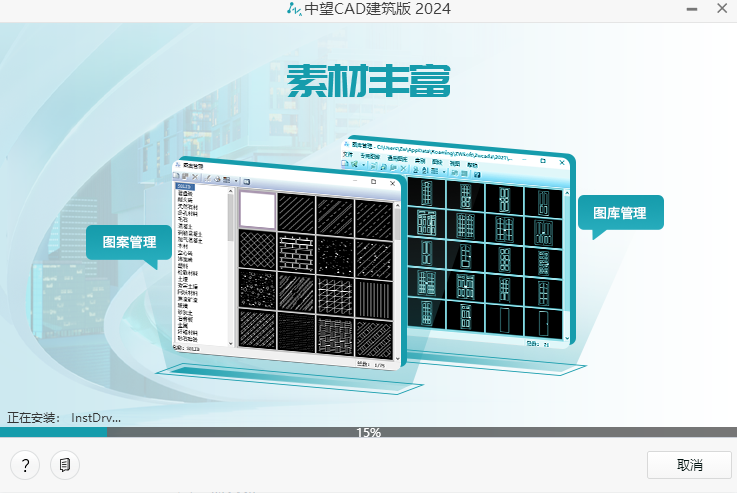Select the brick pattern thumbnail
The image size is (737, 493).
(x=296, y=250)
